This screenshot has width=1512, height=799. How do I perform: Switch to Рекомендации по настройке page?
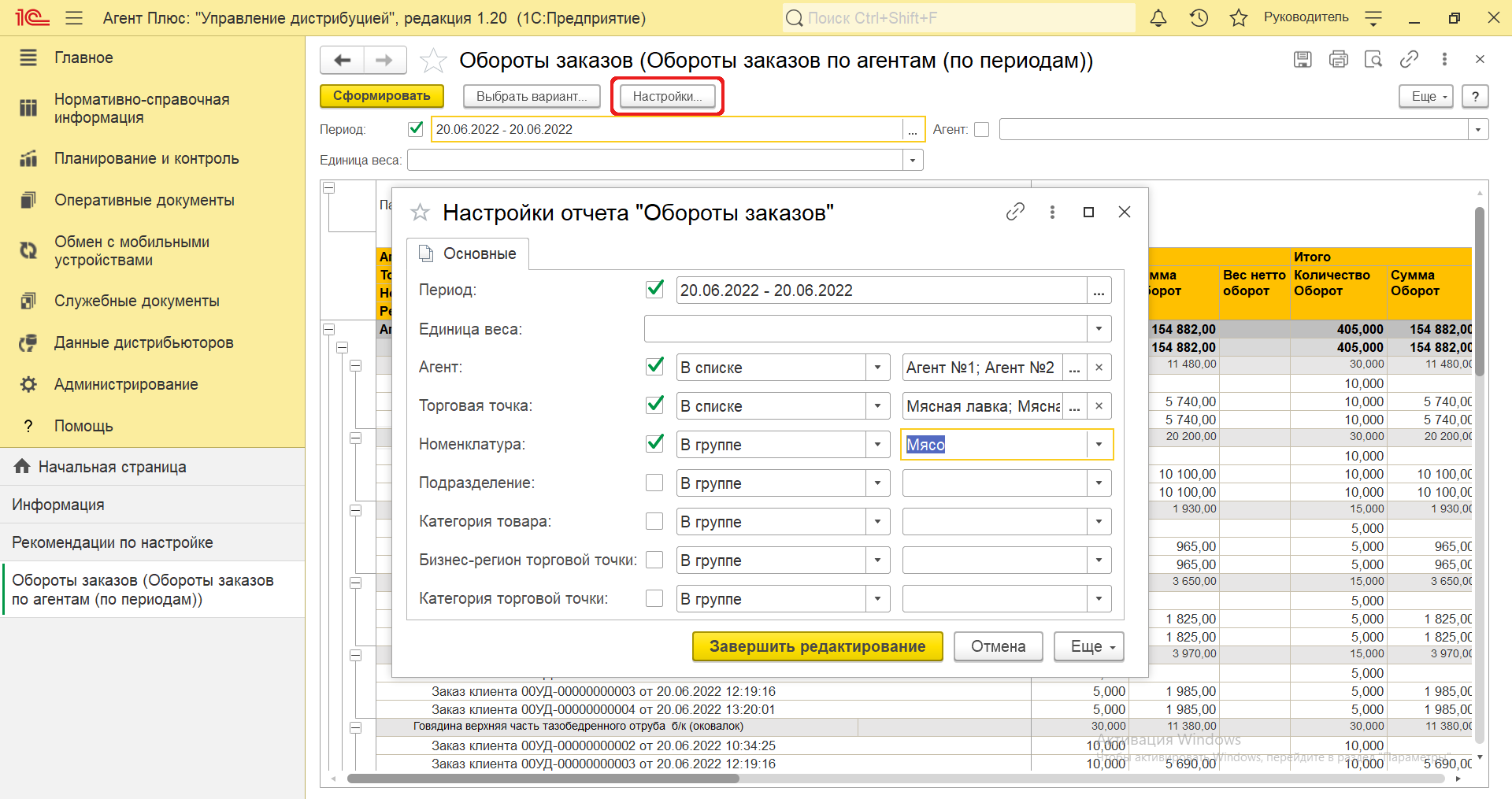click(x=152, y=542)
